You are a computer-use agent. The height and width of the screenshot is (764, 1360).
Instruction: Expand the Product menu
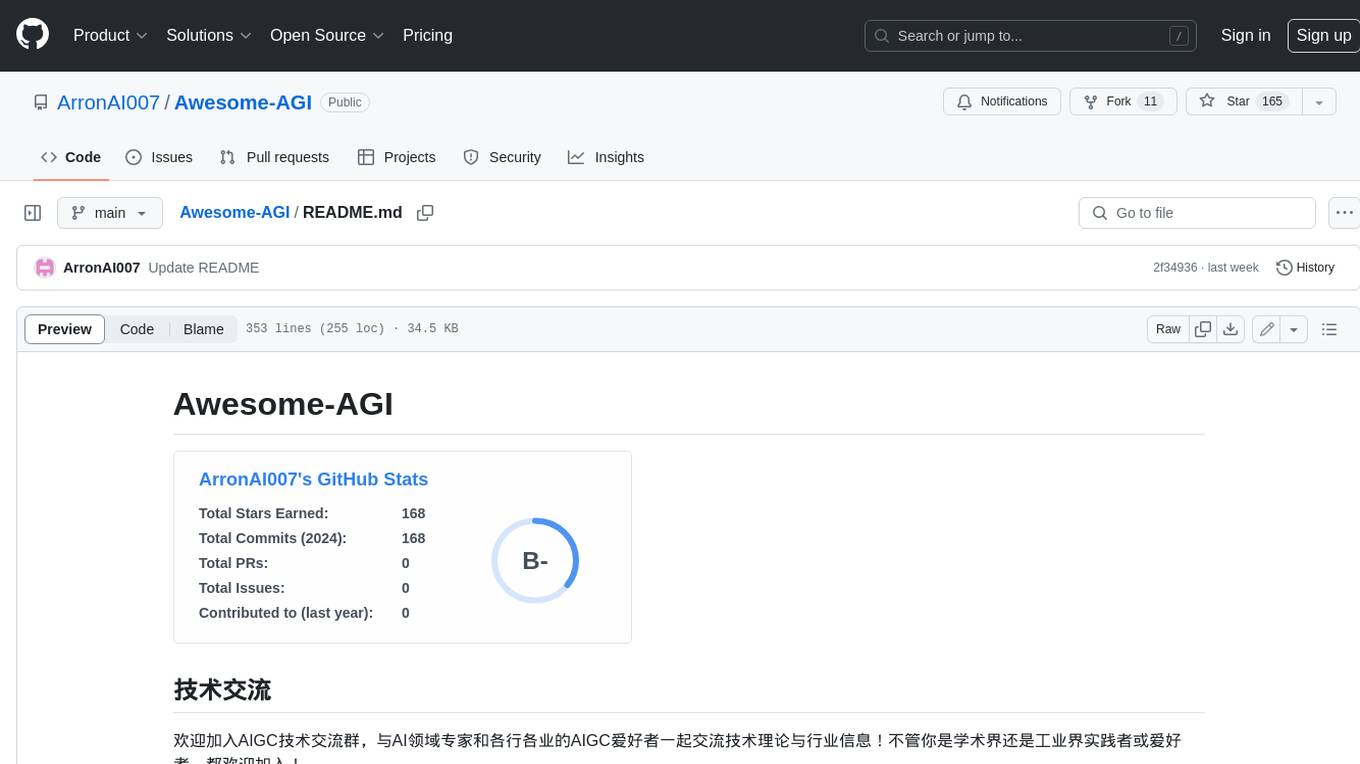click(x=110, y=35)
